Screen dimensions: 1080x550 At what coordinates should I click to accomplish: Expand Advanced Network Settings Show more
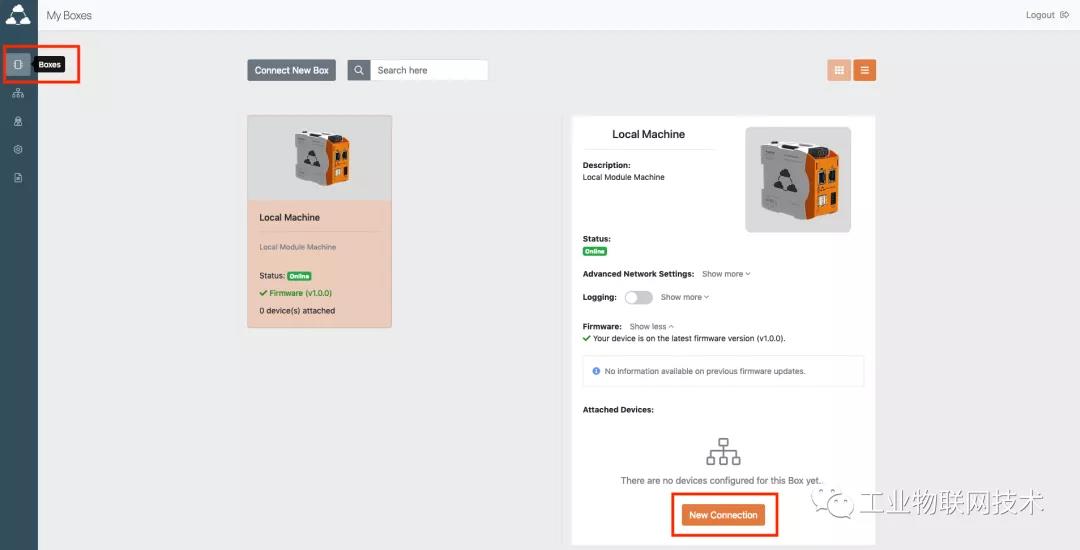pyautogui.click(x=726, y=274)
